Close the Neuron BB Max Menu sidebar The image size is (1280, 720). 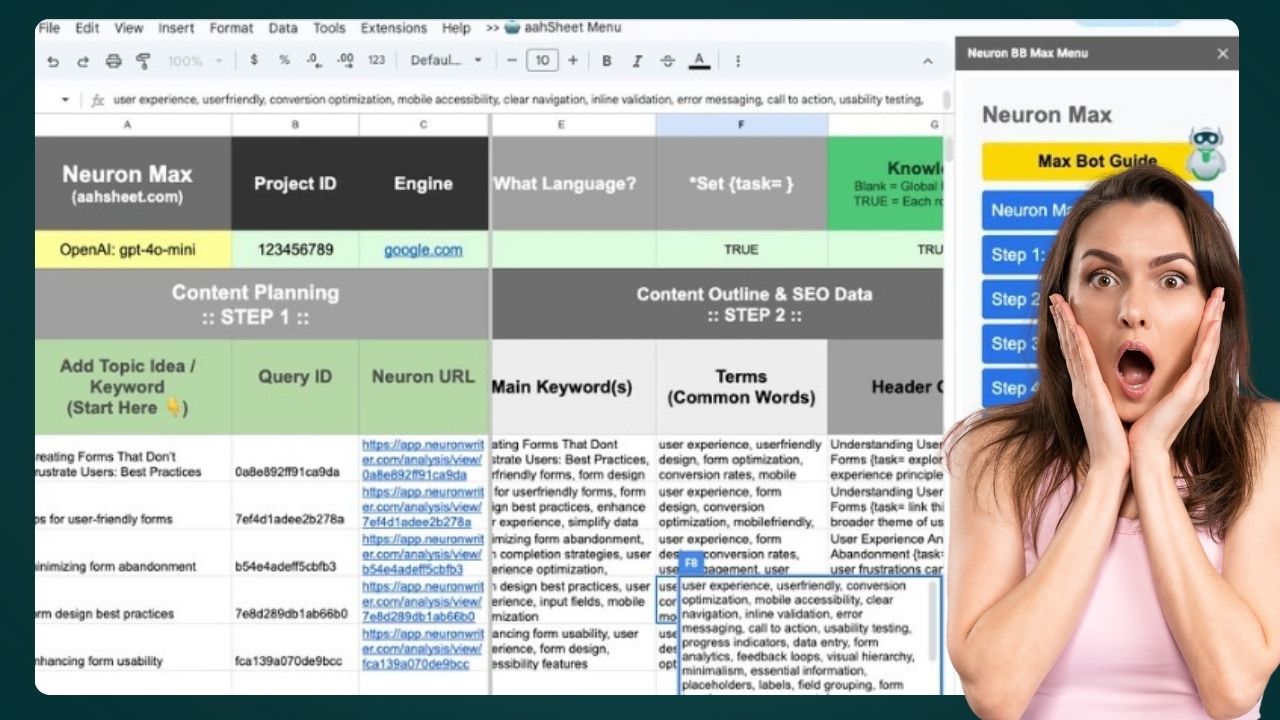[1222, 54]
